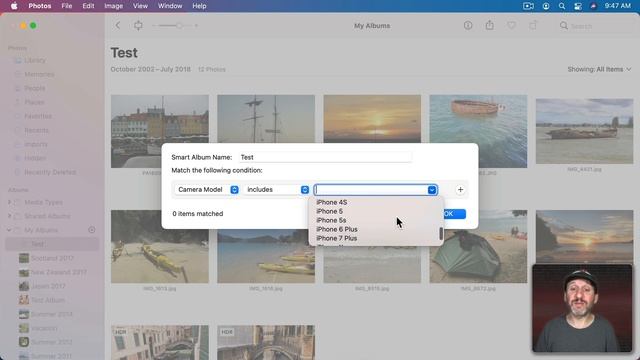Open the Summer 2014 album
This screenshot has width=640, height=360.
(51, 314)
